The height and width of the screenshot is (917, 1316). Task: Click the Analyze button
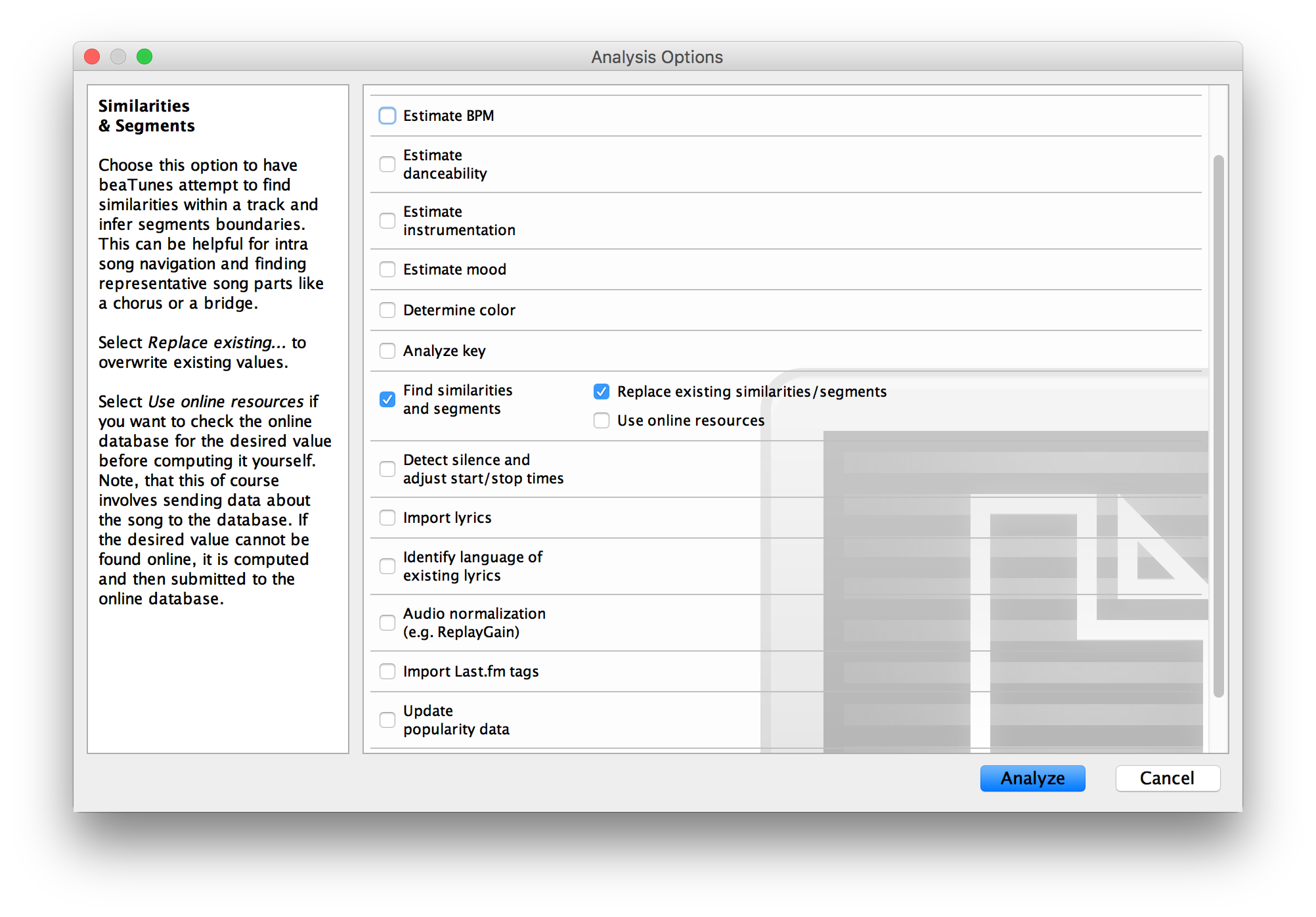[1032, 778]
